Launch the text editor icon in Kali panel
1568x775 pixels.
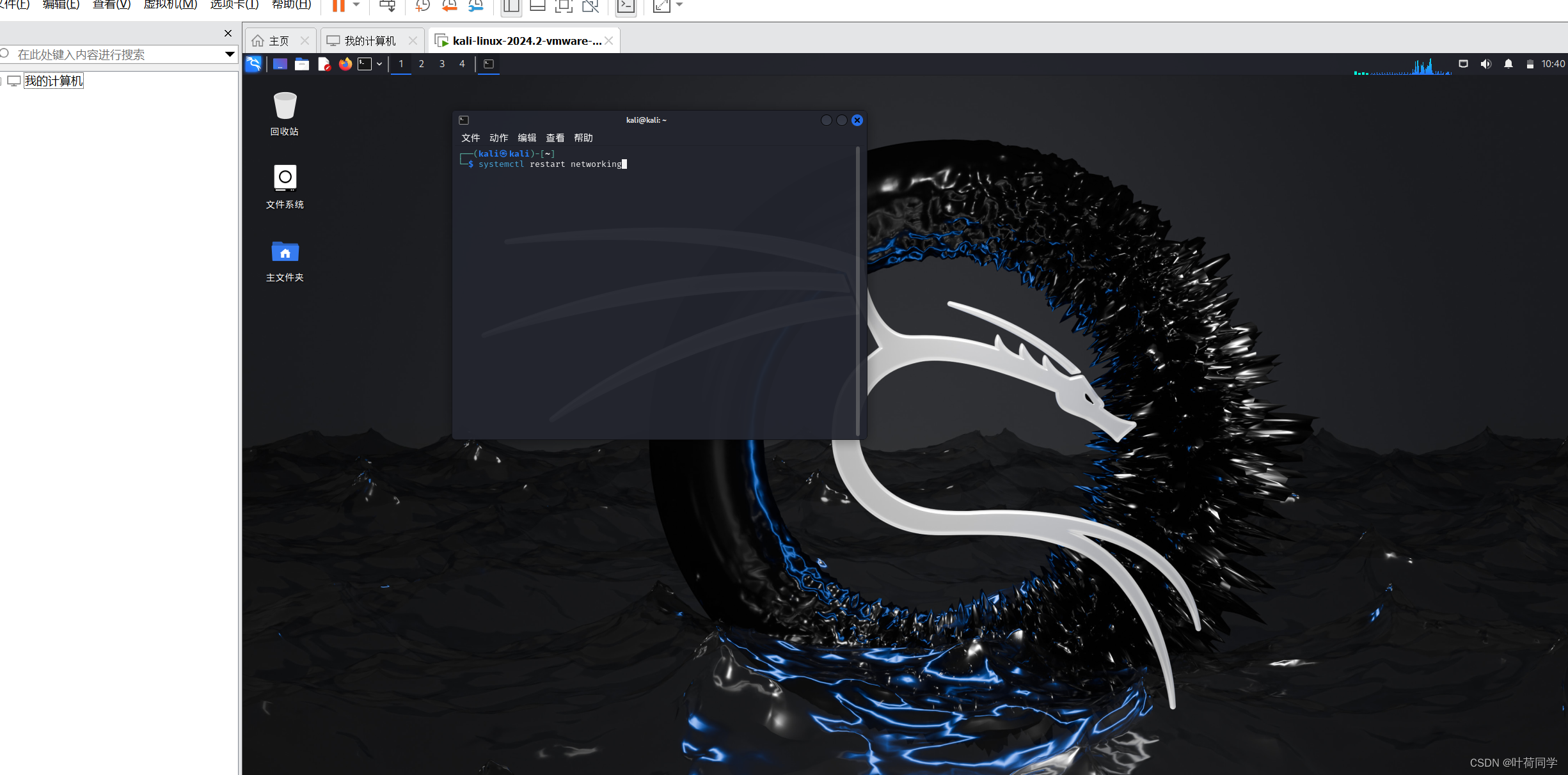[x=324, y=64]
